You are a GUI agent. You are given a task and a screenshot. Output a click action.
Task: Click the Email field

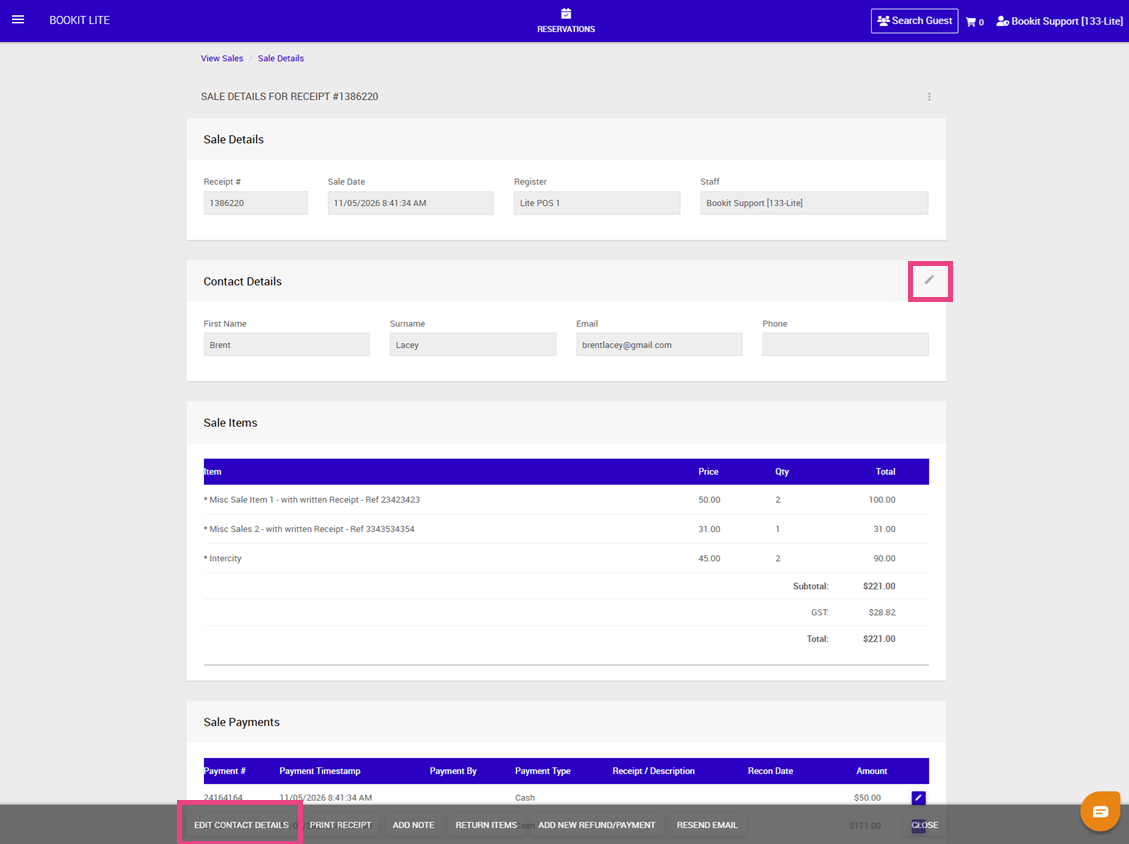point(659,345)
